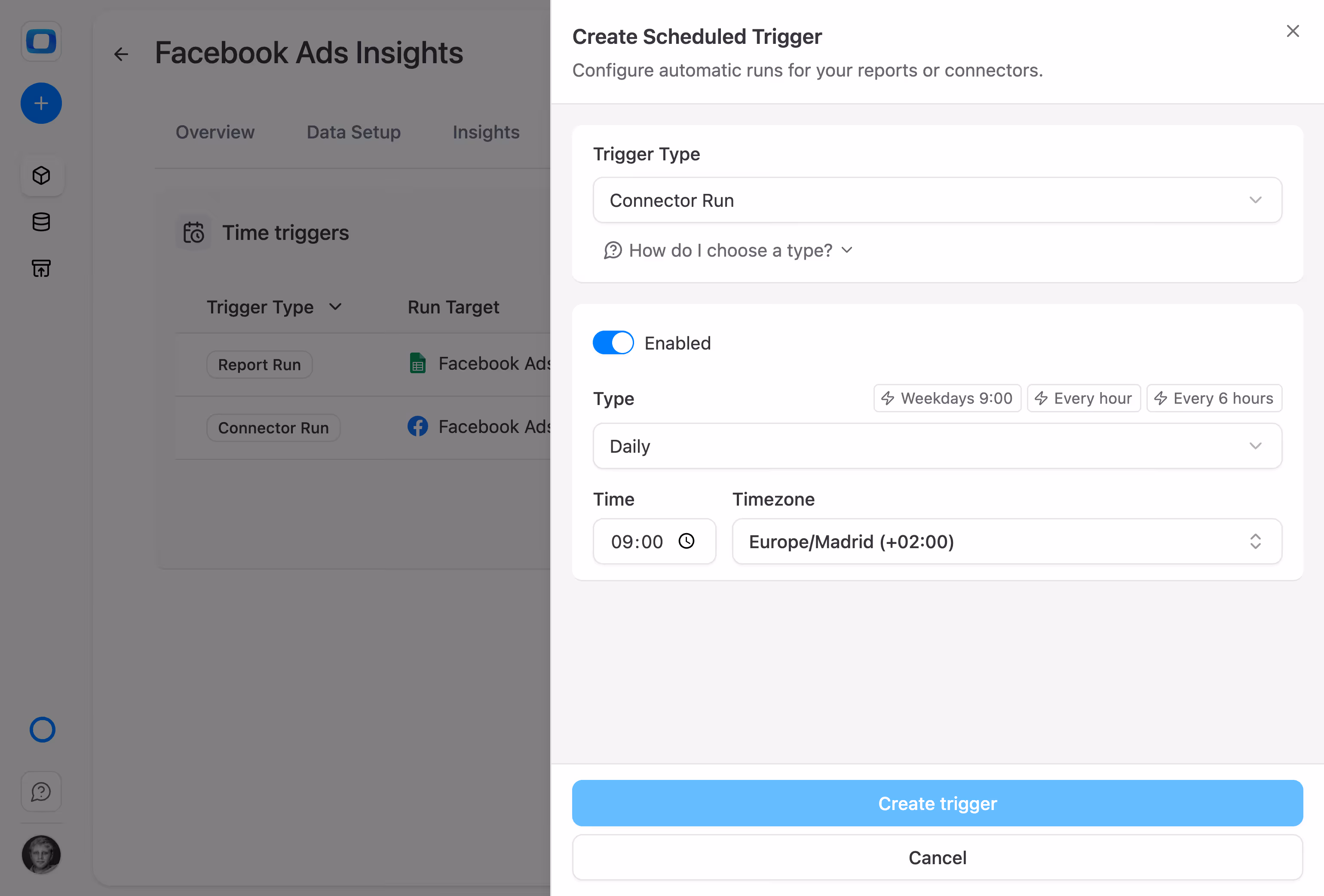Click the blue circle status icon
Viewport: 1324px width, 896px height.
point(42,730)
